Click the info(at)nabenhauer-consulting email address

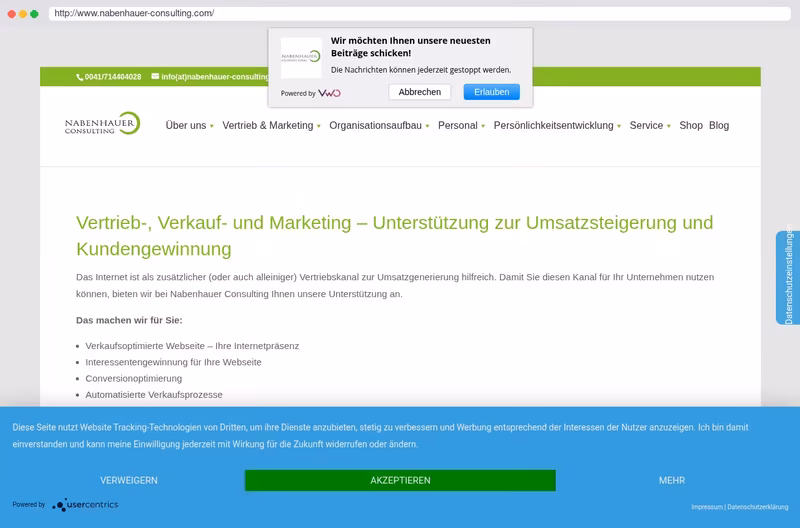click(215, 77)
